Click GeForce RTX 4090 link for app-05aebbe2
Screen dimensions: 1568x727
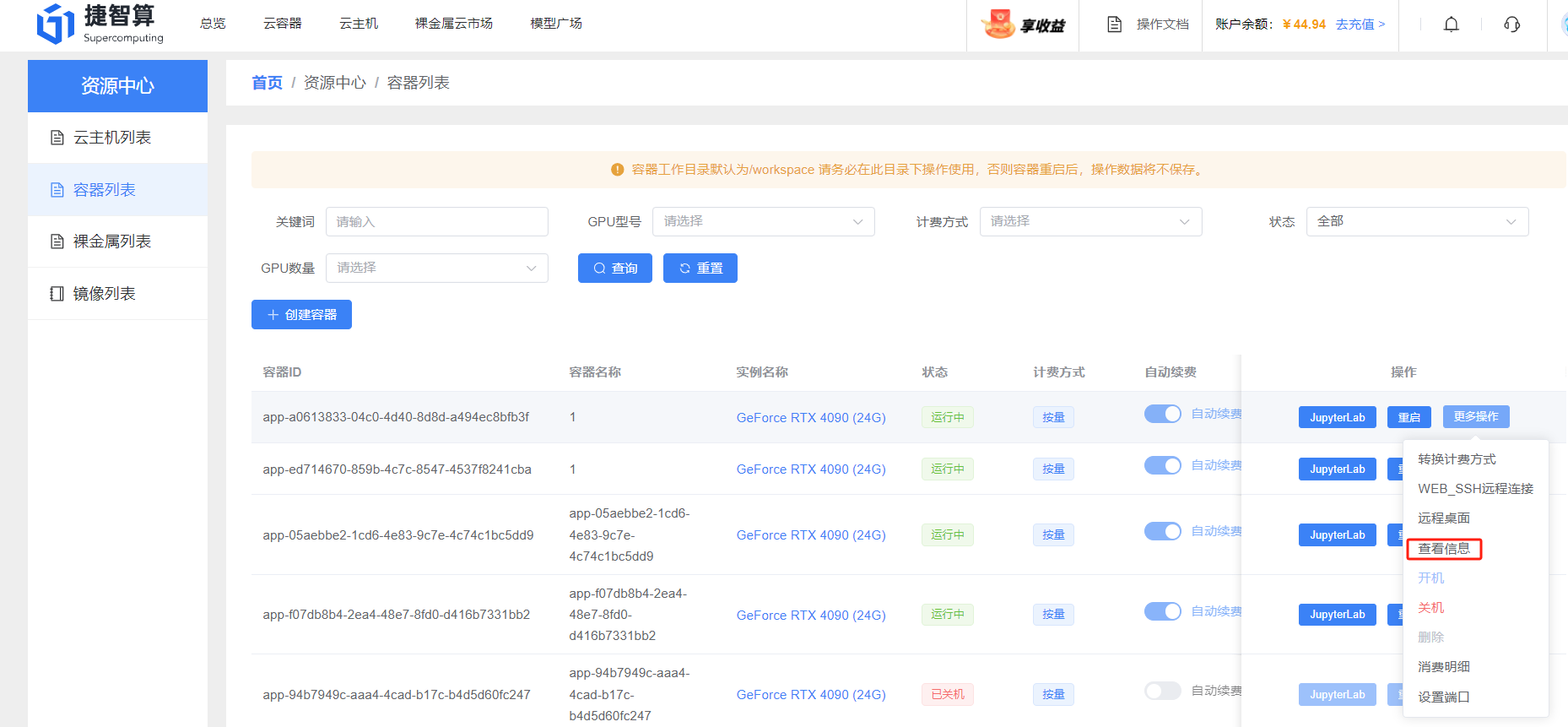[811, 534]
